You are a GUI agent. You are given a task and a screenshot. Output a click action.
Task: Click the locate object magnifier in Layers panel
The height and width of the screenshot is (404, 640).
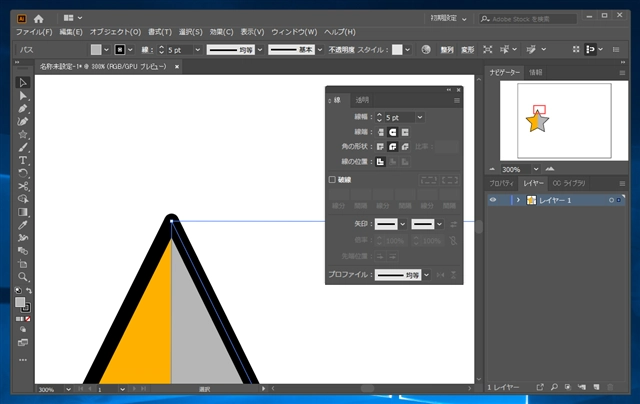(554, 387)
